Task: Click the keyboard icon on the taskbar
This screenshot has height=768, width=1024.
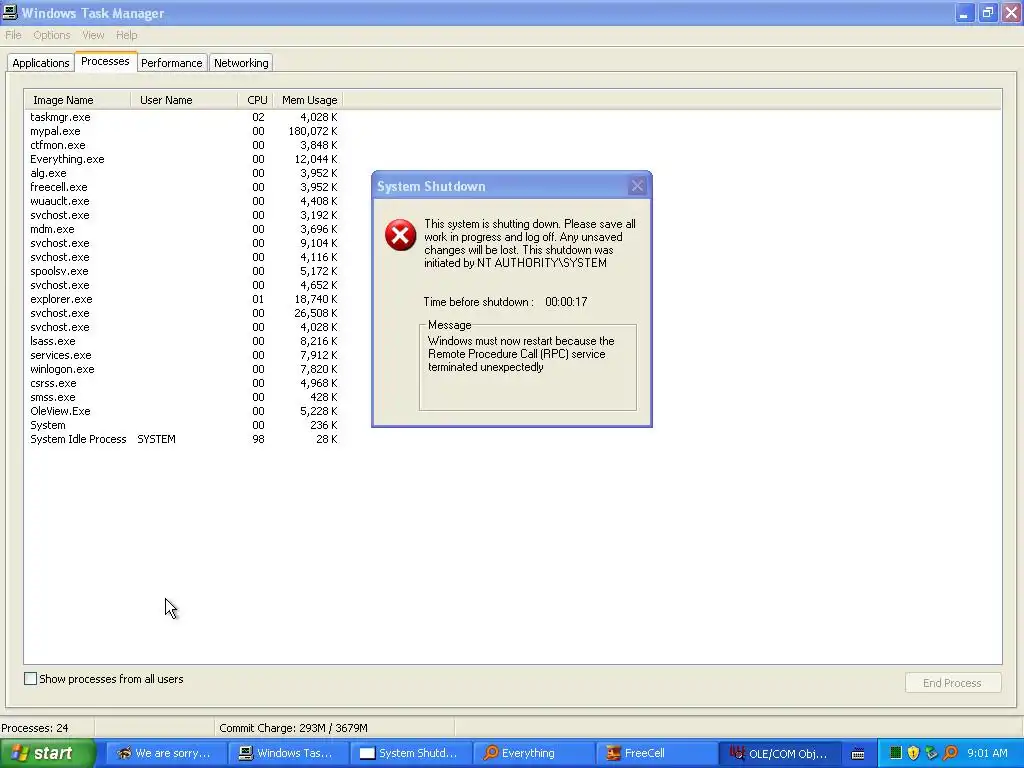Action: (858, 754)
